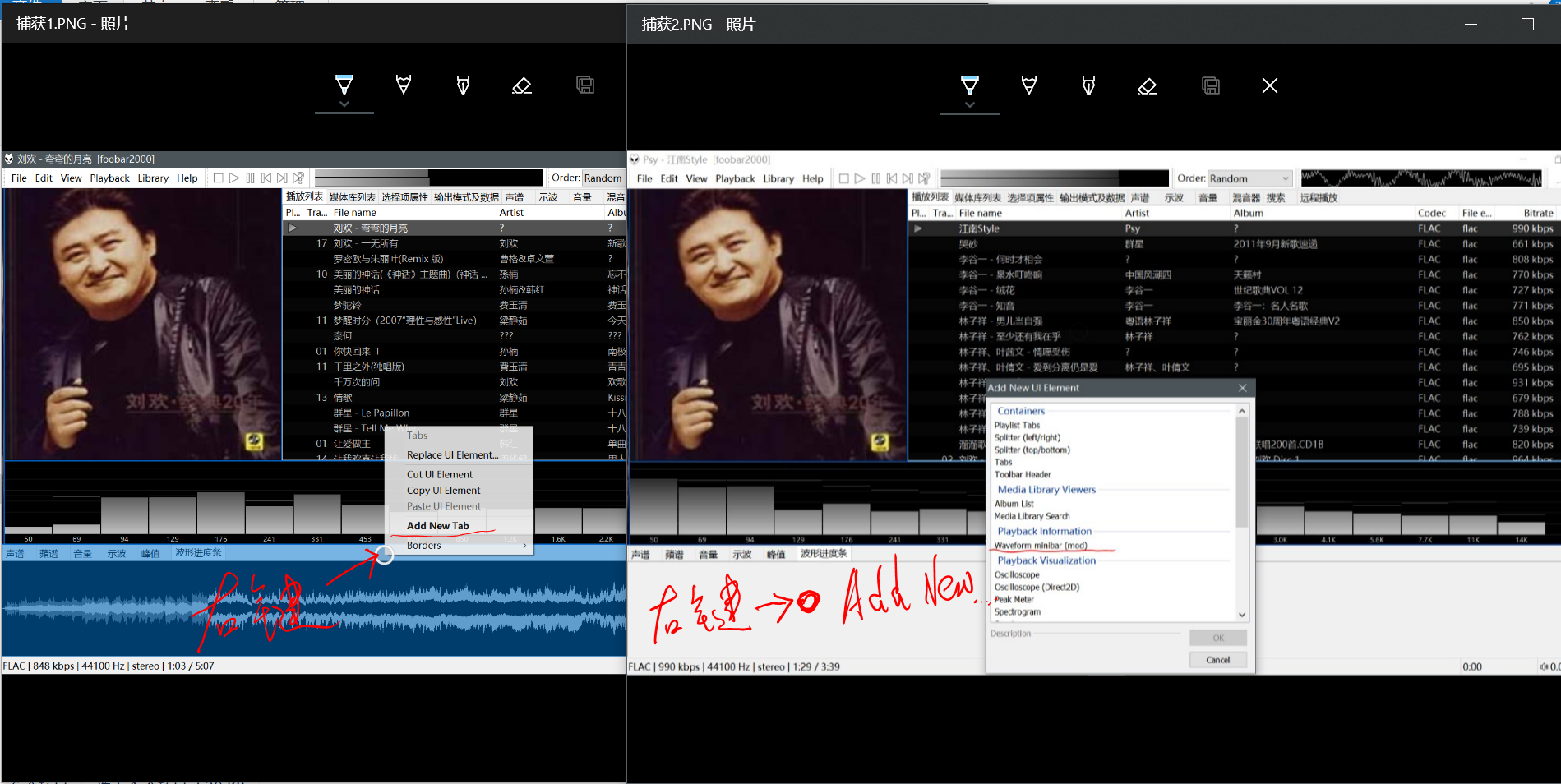Click the save icon in 捕获2.PNG window
The height and width of the screenshot is (784, 1561).
click(1210, 85)
